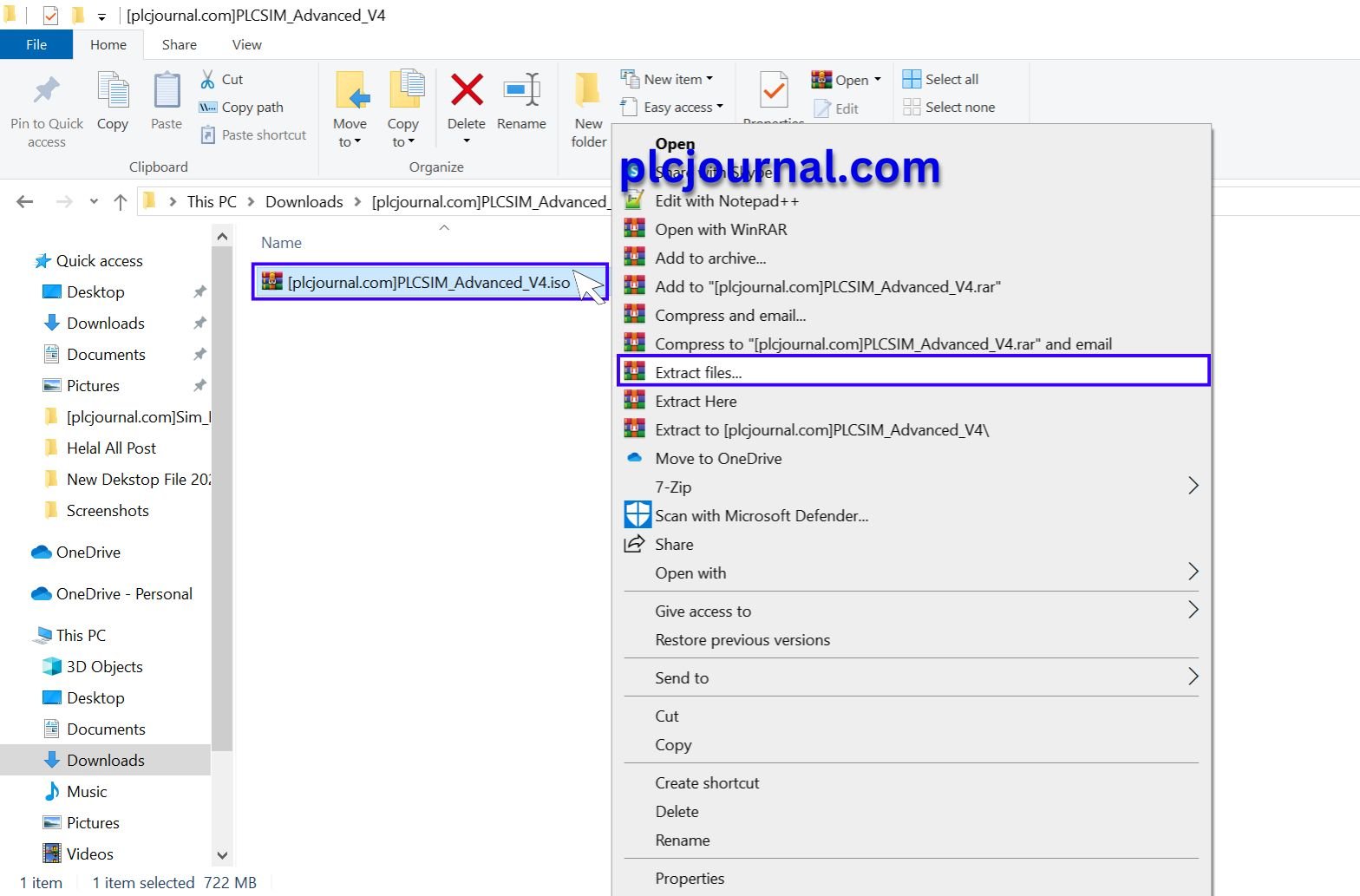Click the navigation pane vertical scrollbar

tap(222, 499)
